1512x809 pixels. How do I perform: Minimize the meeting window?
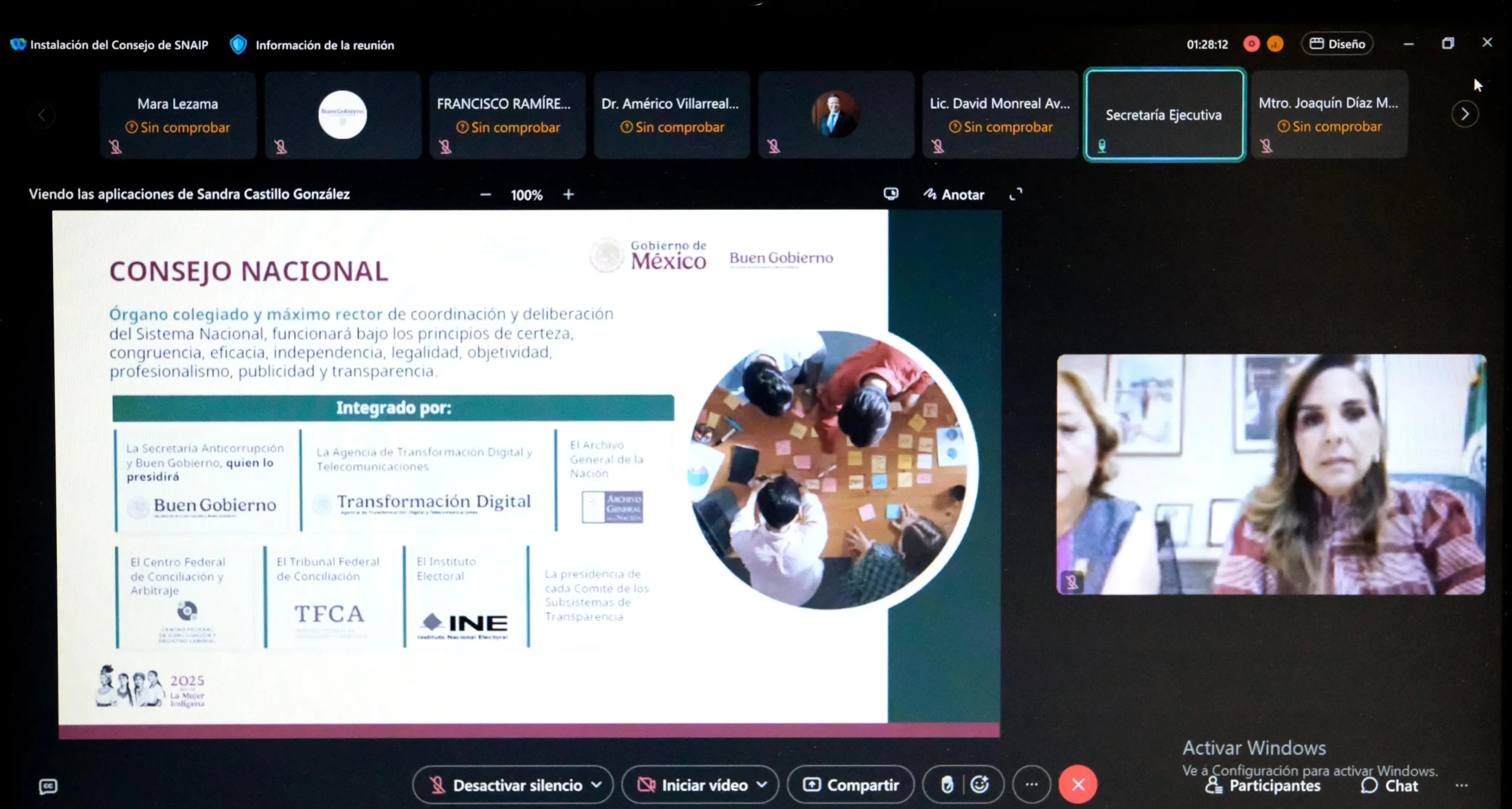point(1409,44)
